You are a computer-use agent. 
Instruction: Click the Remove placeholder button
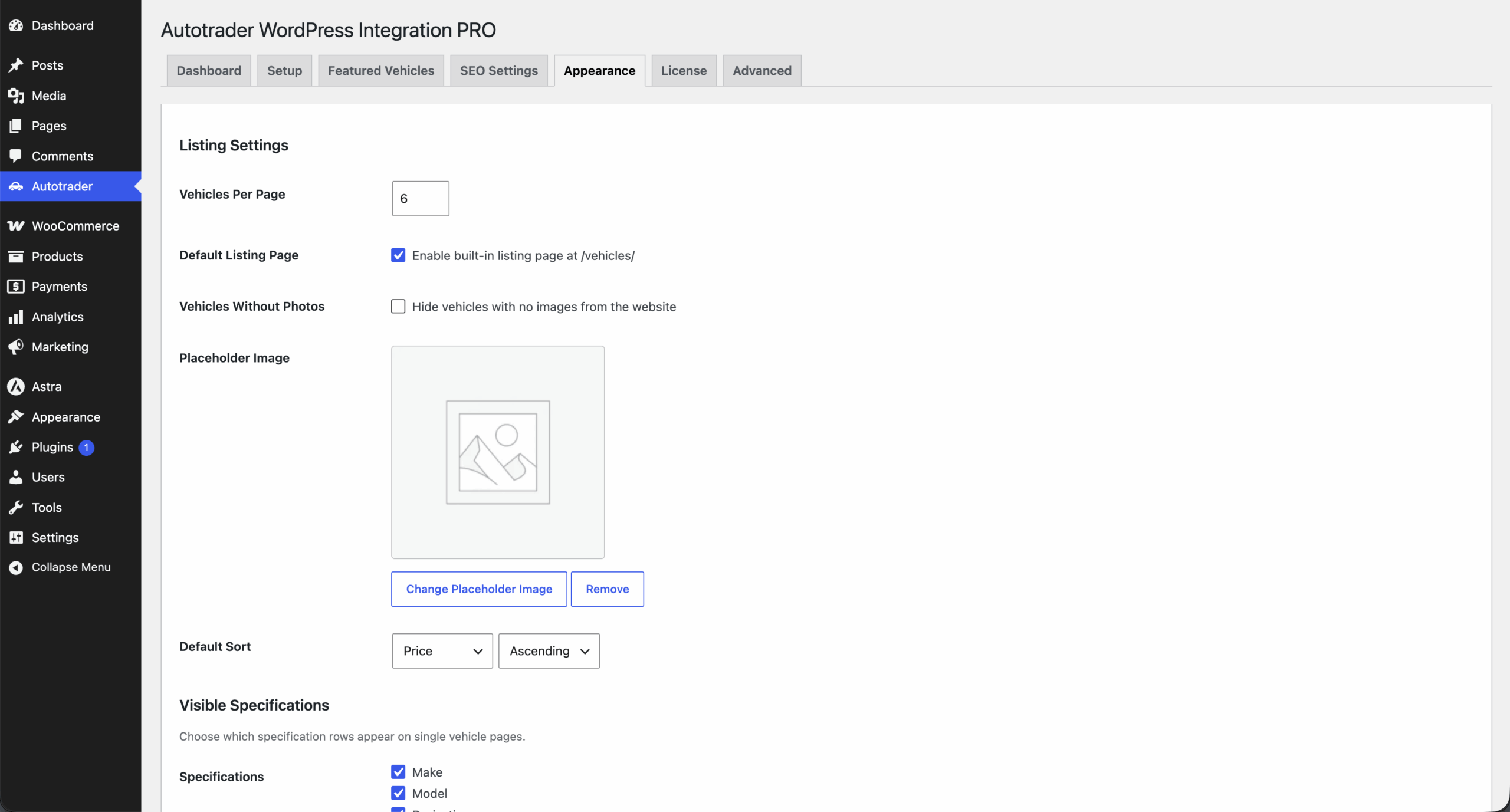[608, 589]
